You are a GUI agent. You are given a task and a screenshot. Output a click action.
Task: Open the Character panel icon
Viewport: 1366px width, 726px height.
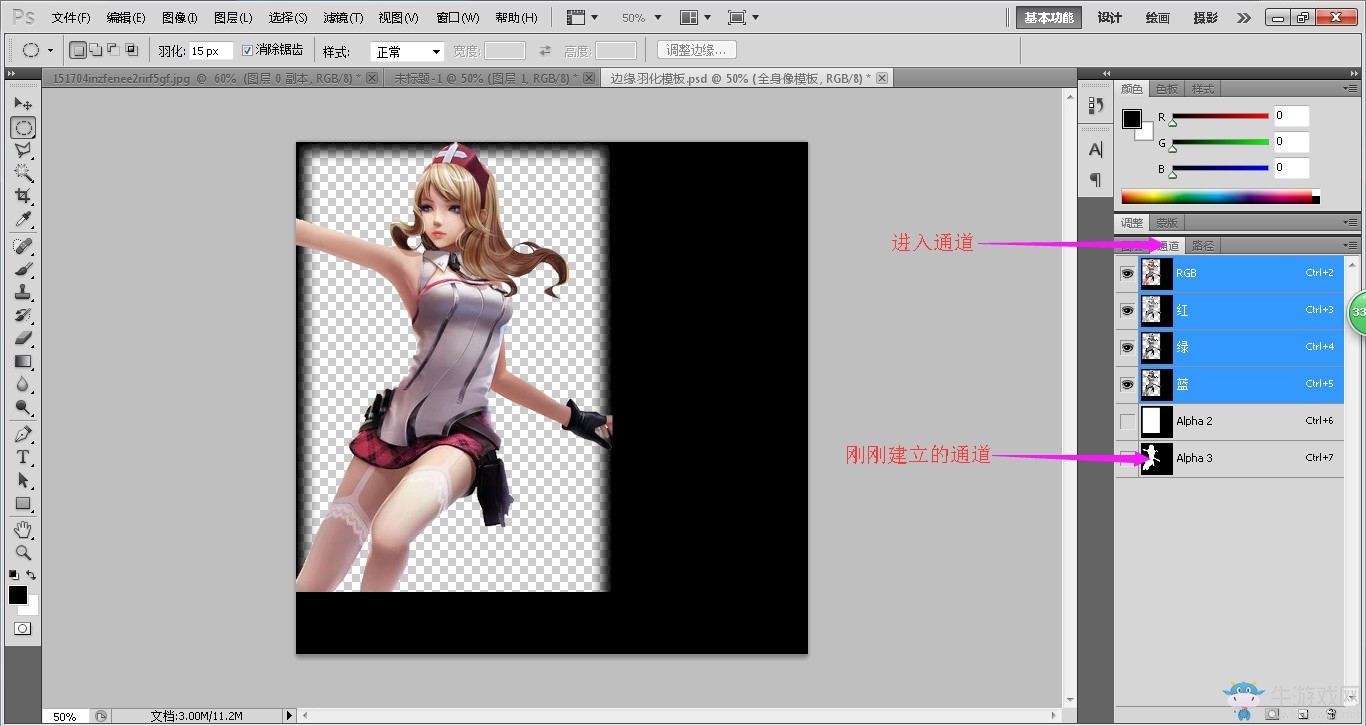(x=1095, y=150)
